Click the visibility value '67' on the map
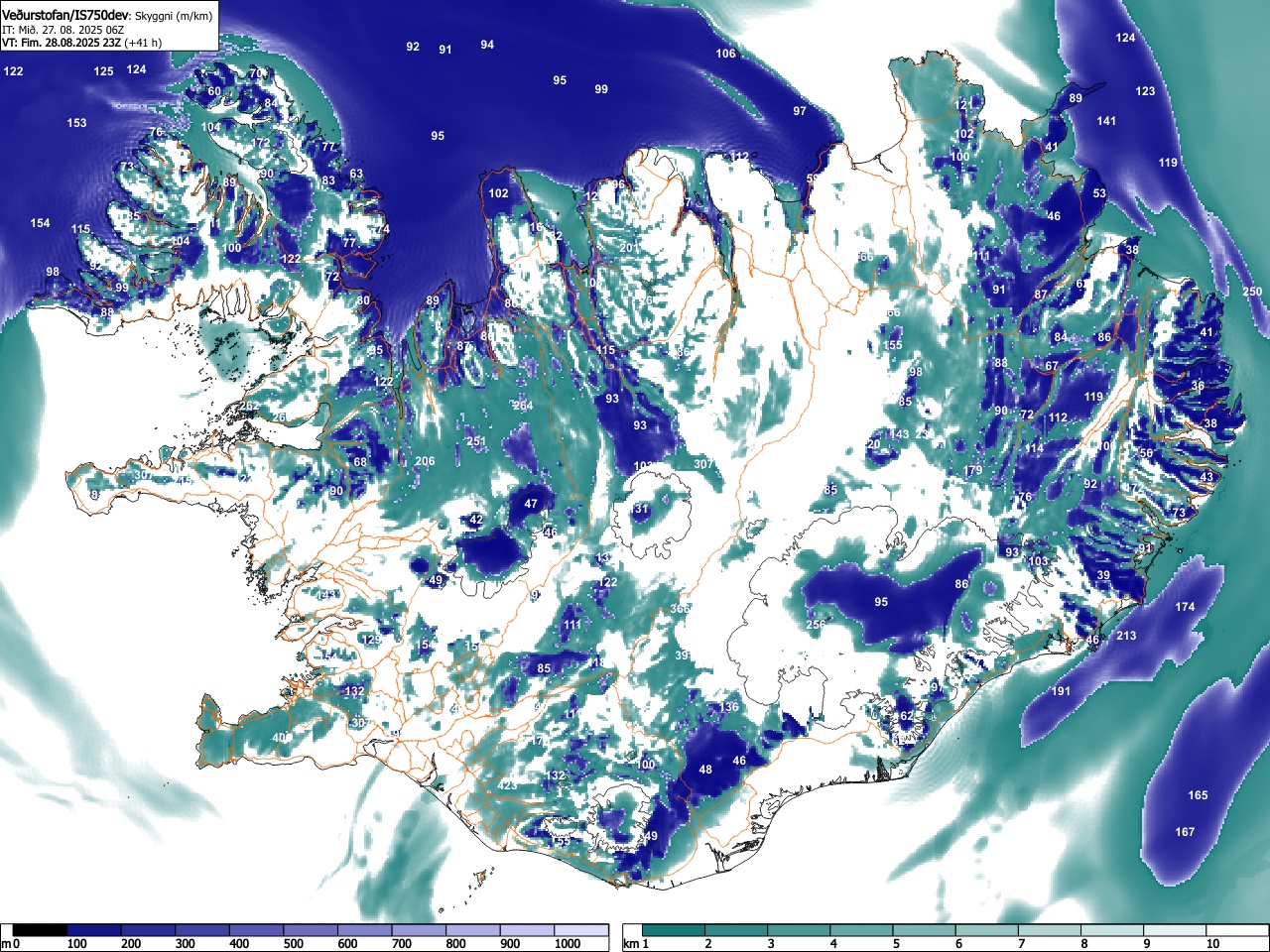 pyautogui.click(x=1052, y=366)
